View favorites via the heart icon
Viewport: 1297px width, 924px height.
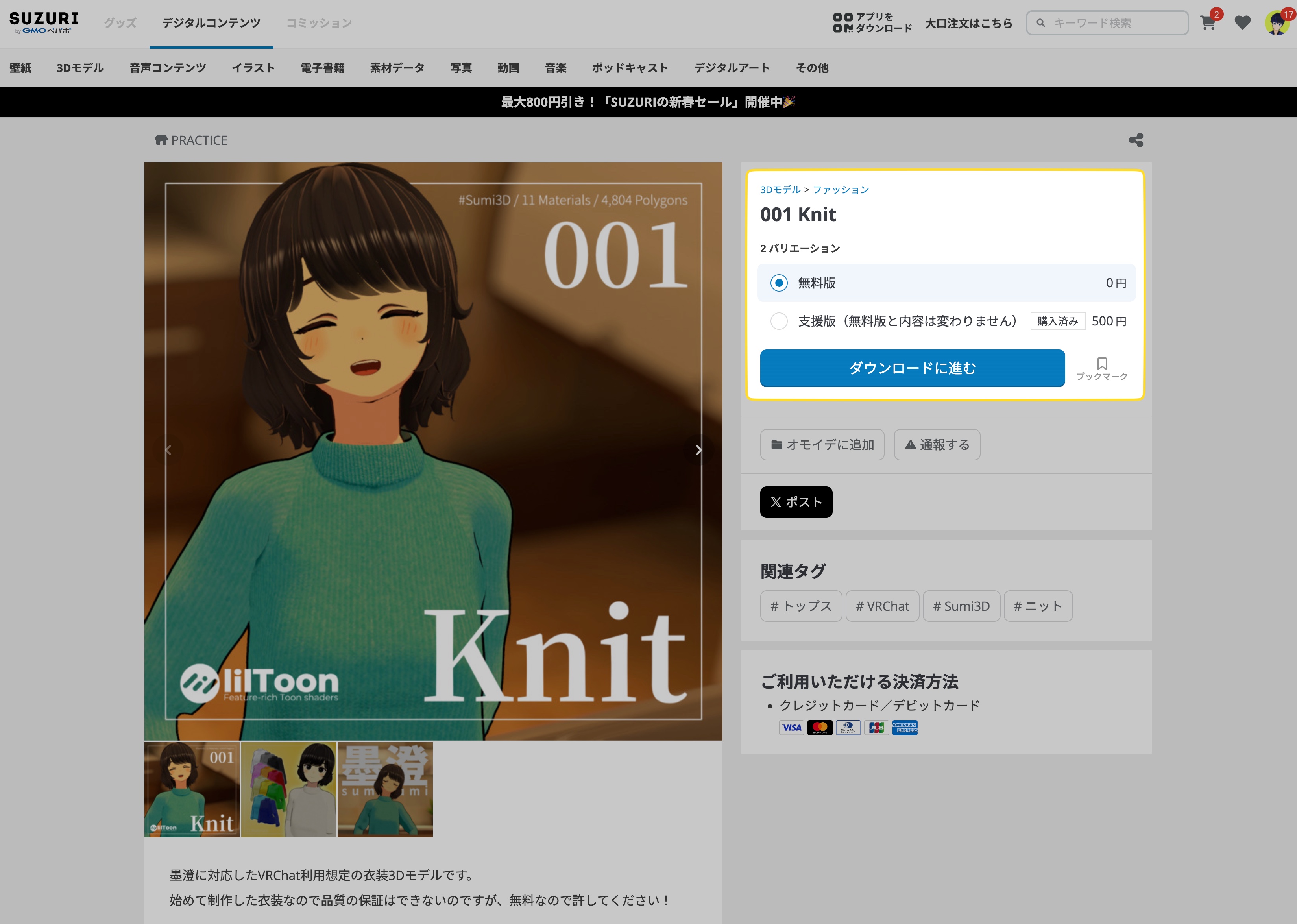point(1243,23)
